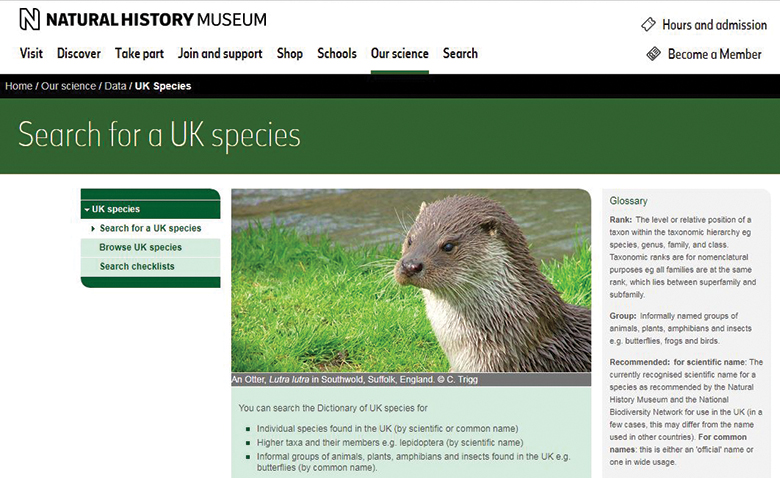Open the Search navigation item
The height and width of the screenshot is (478, 780).
pyautogui.click(x=460, y=54)
